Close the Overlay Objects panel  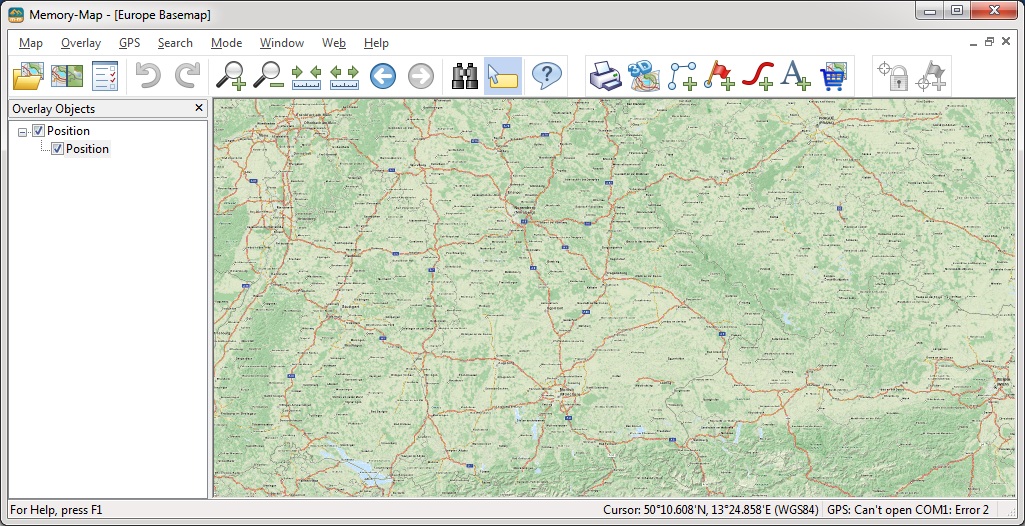199,108
